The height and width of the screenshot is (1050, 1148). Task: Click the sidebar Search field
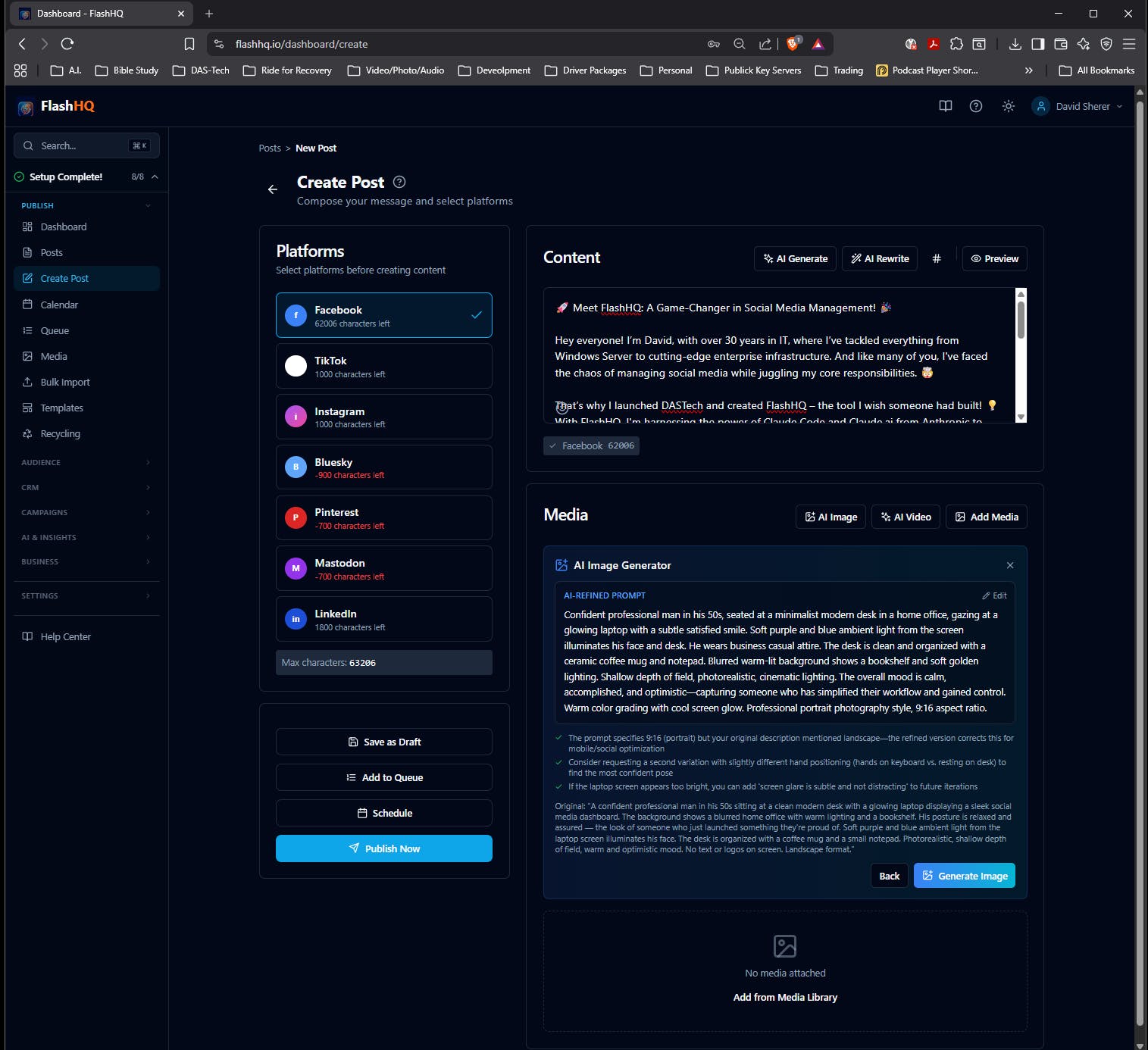point(86,145)
